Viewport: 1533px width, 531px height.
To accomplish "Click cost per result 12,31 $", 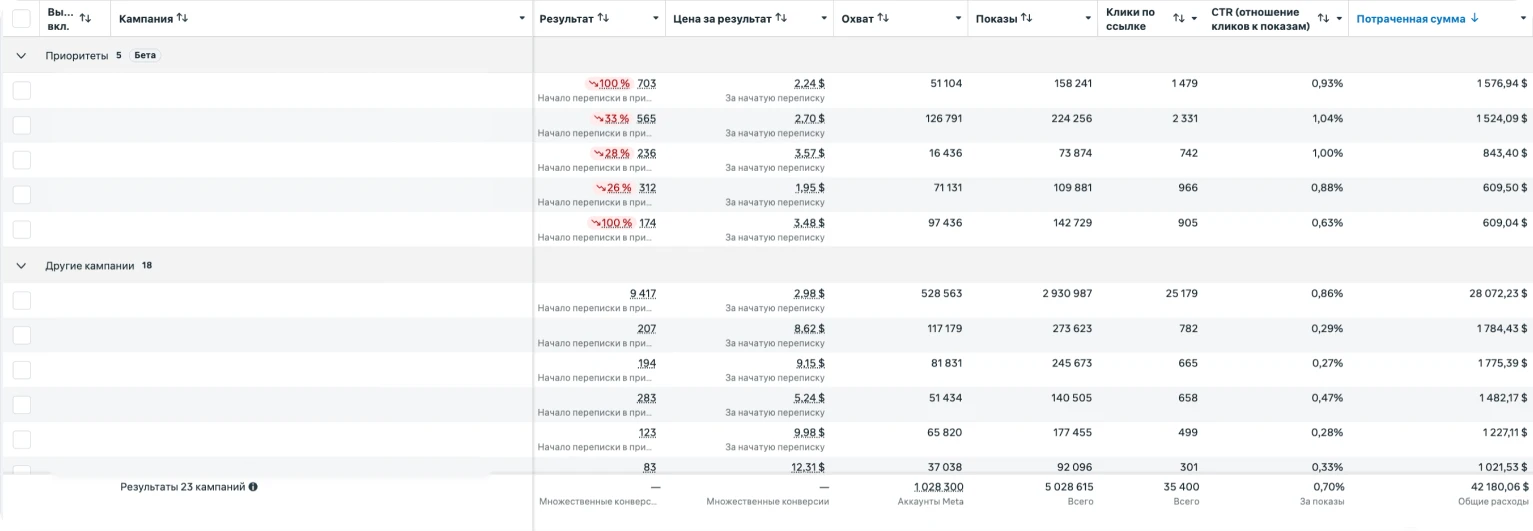I will [807, 467].
